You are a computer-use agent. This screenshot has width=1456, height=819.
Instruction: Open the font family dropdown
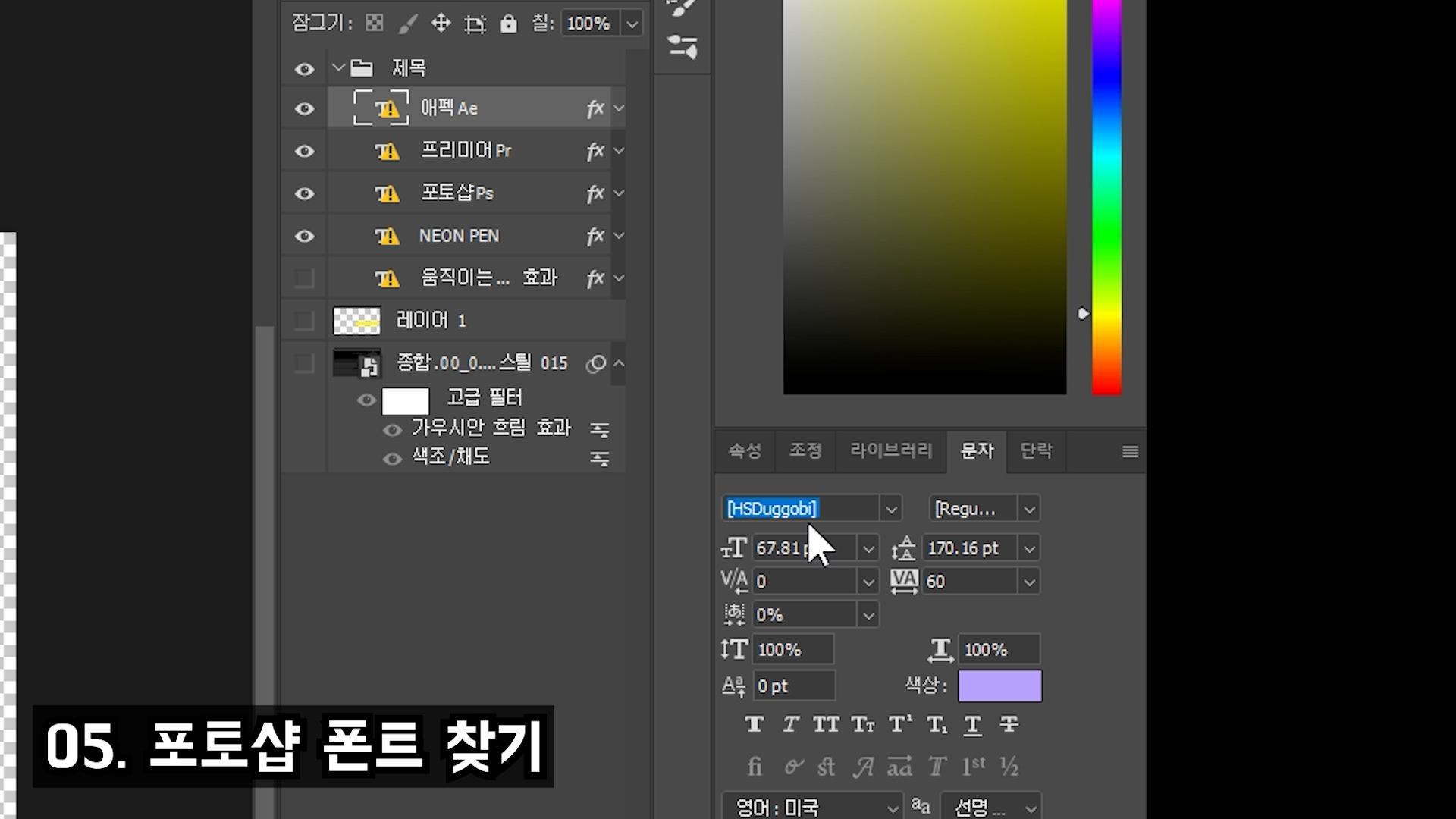(891, 509)
